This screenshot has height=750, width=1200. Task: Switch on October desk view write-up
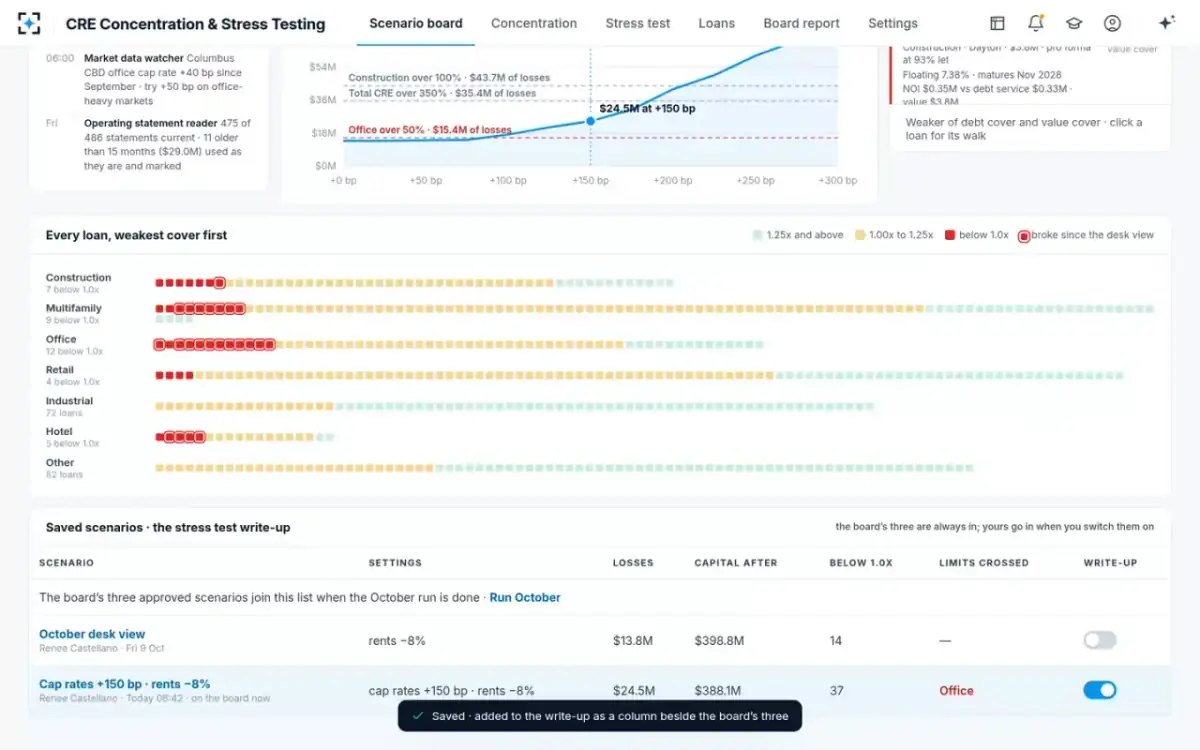(x=1099, y=640)
